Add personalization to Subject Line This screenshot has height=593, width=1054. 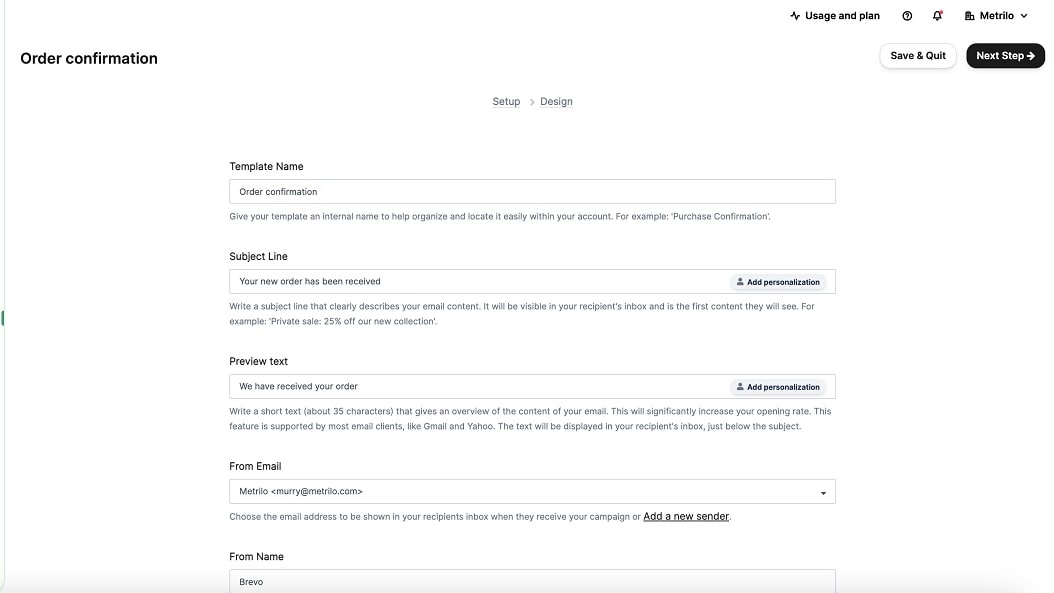tap(778, 282)
